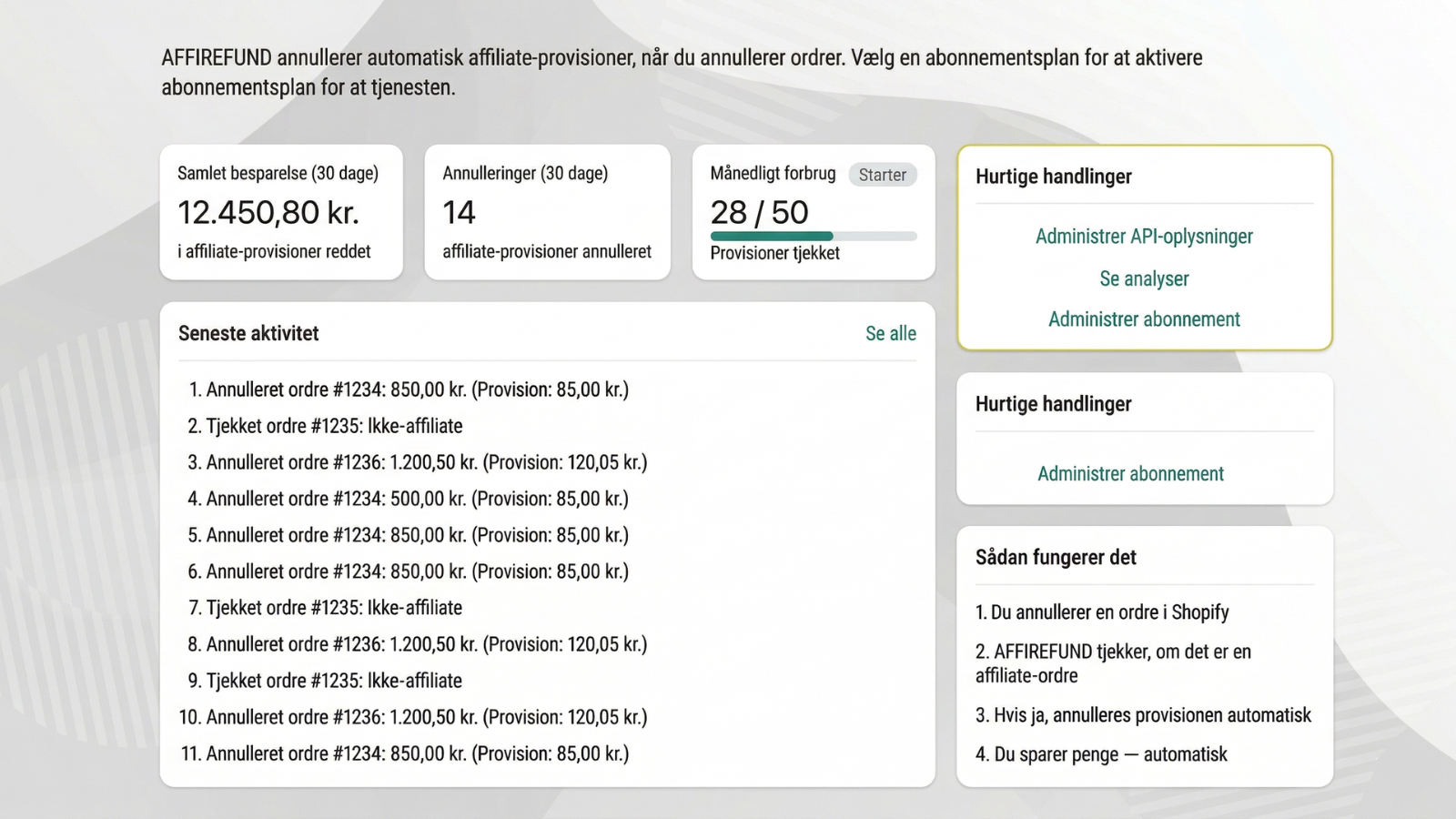Click the Se analyser link
This screenshot has width=1456, height=819.
(x=1144, y=278)
